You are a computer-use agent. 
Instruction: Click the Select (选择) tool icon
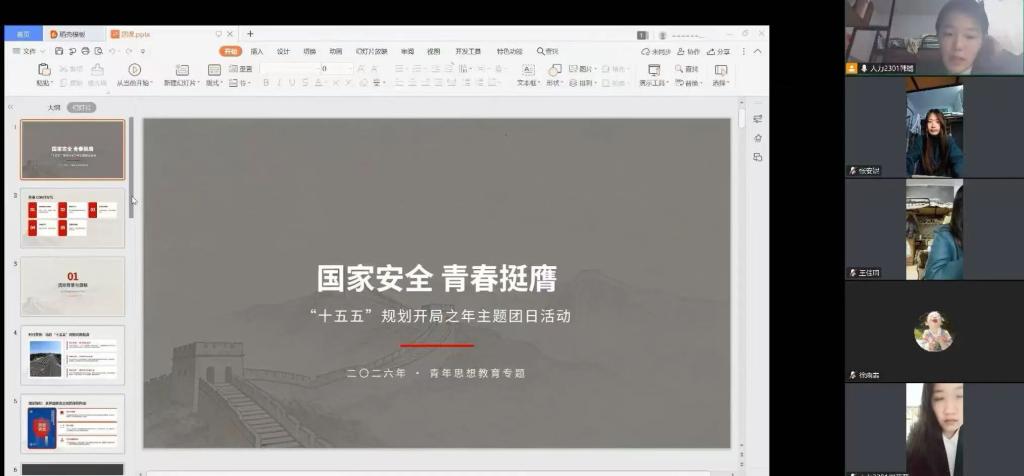[720, 69]
